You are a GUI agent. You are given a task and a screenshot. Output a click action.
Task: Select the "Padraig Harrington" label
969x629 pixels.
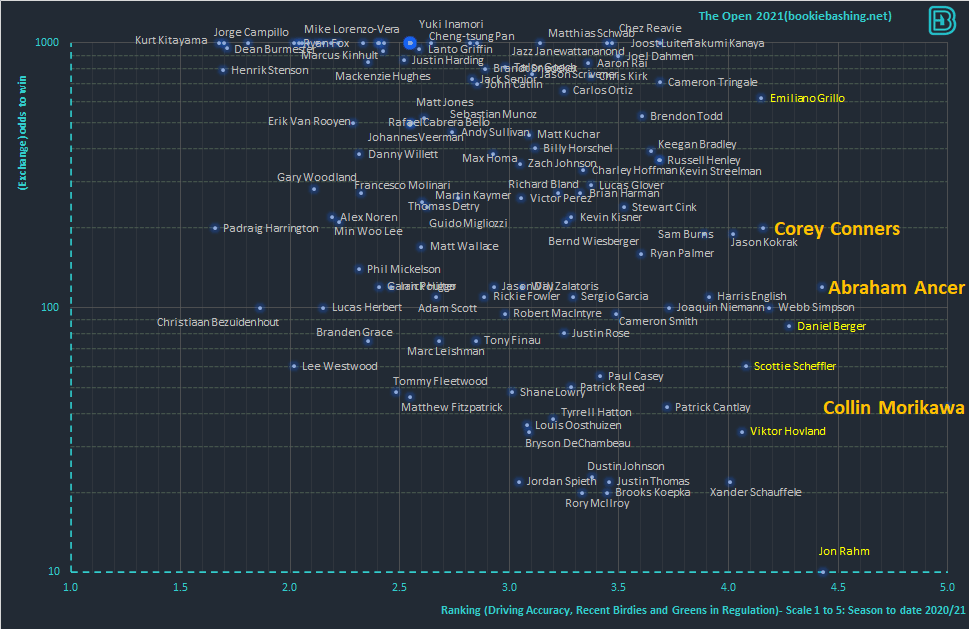pos(271,229)
